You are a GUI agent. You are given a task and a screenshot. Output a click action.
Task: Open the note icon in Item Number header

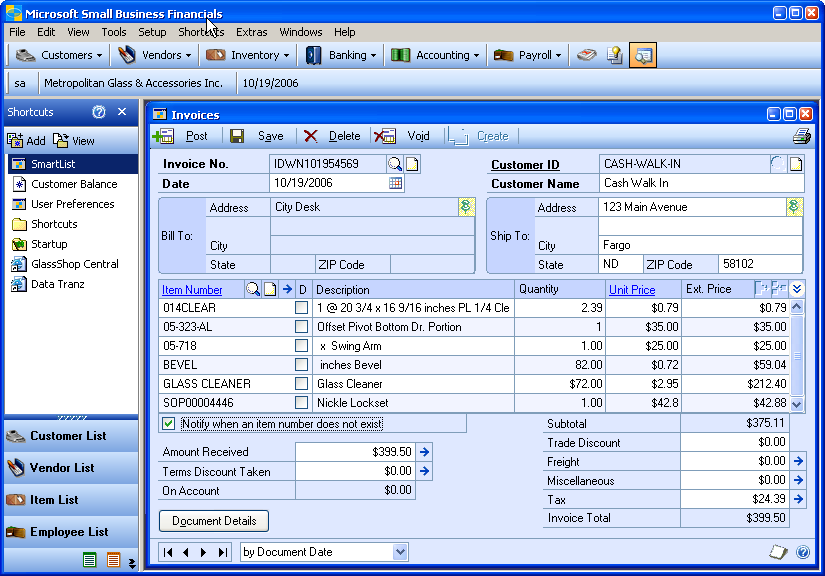click(x=270, y=289)
